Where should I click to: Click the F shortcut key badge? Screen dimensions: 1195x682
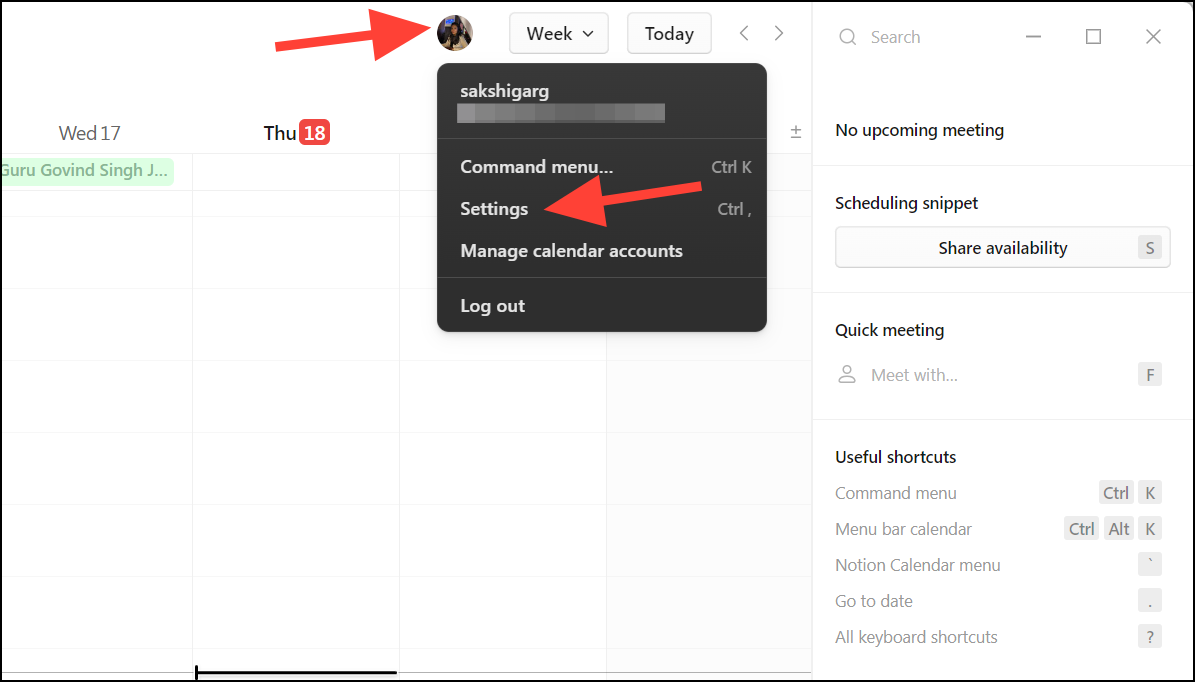click(1149, 375)
